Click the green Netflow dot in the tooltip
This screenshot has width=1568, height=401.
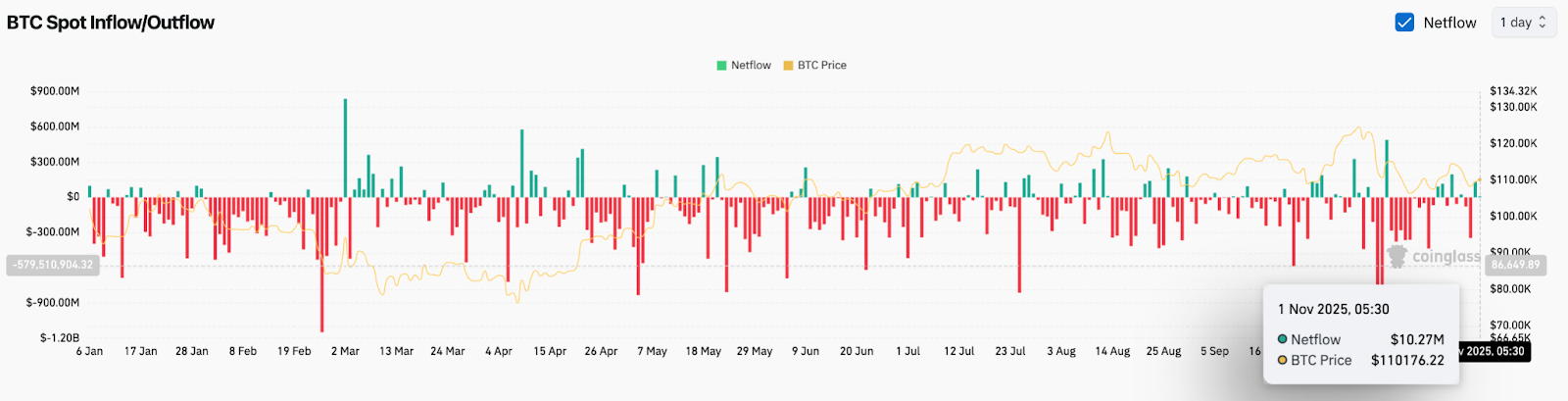pos(1282,339)
